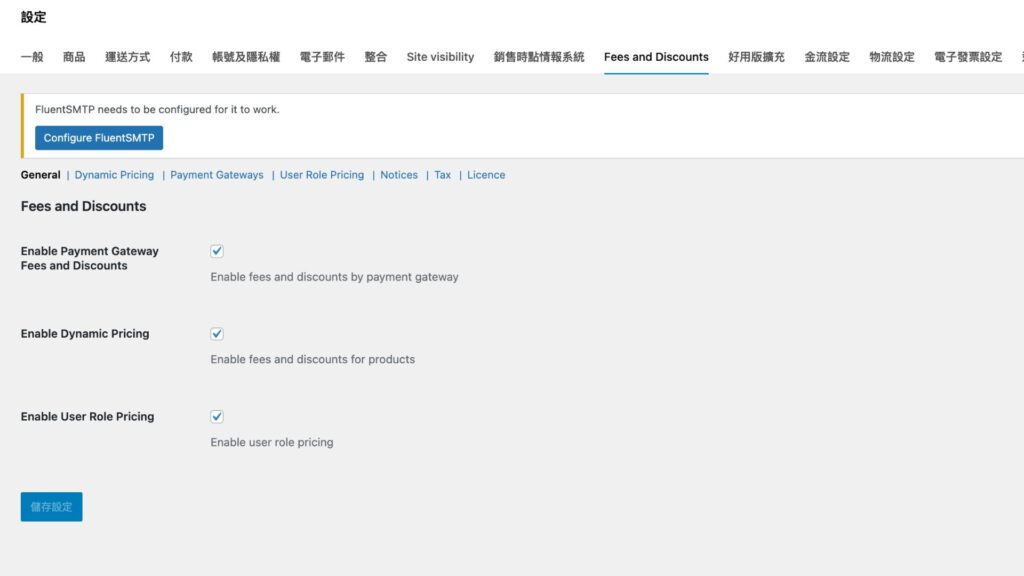
Task: Click the Licence sub-section link
Action: [486, 175]
